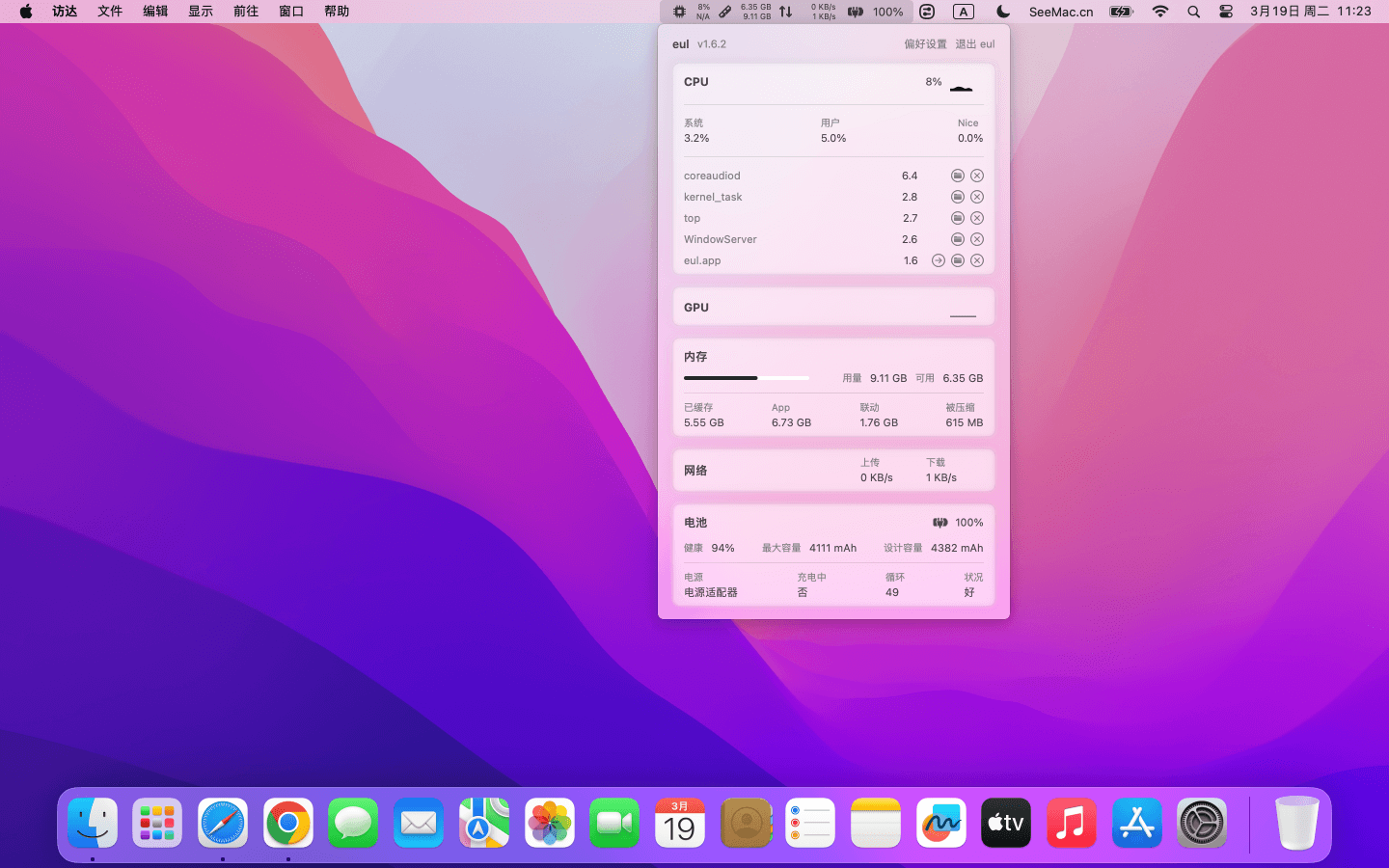Kill the WindowServer process

tap(977, 239)
